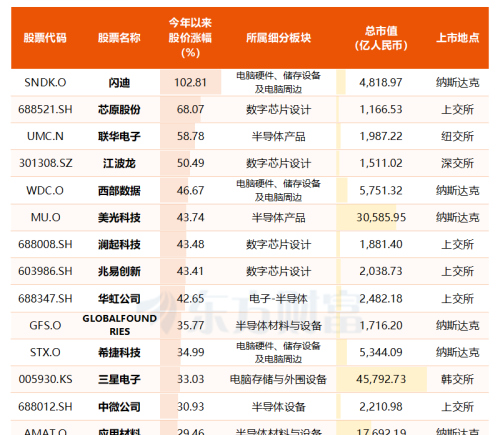500x435 pixels.
Task: Select stock name 芯原股份
Action: tap(119, 109)
